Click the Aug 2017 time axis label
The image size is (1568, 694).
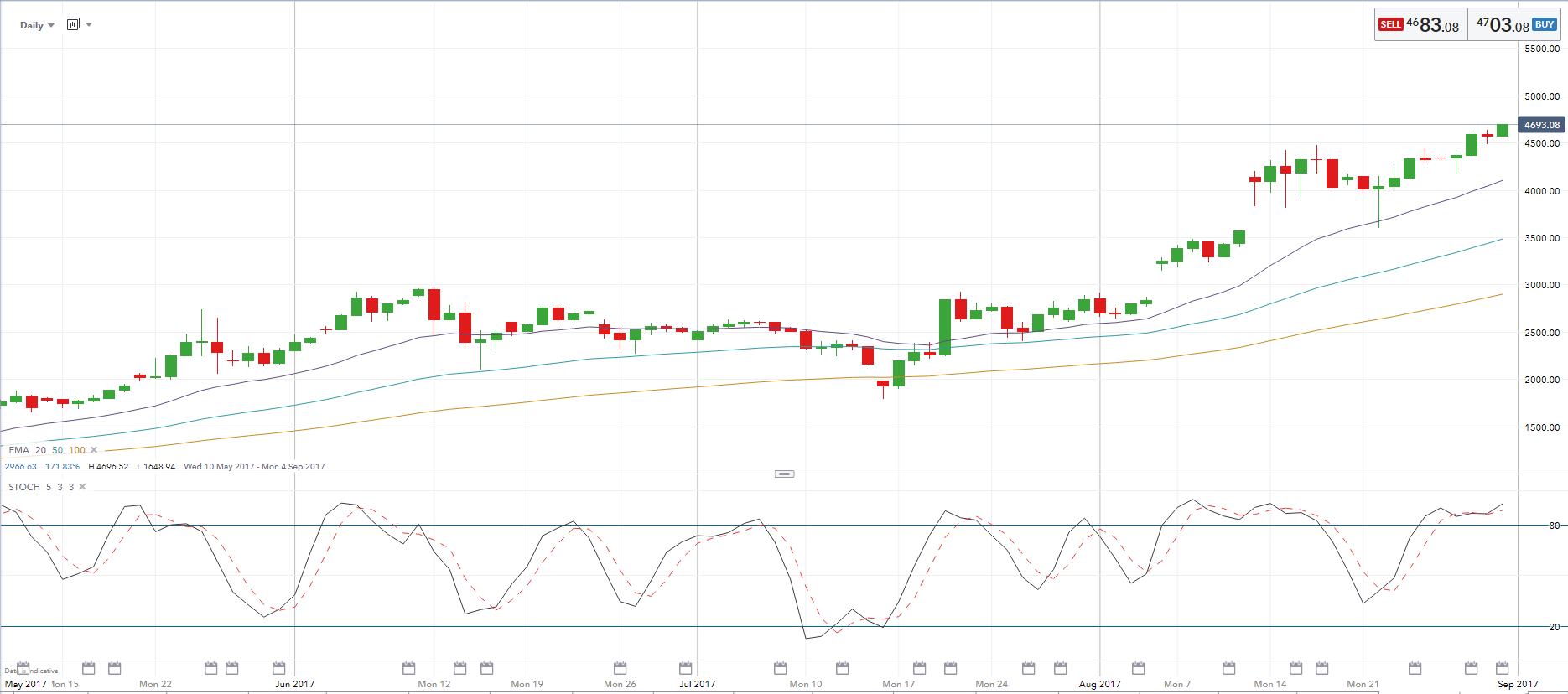[1099, 684]
